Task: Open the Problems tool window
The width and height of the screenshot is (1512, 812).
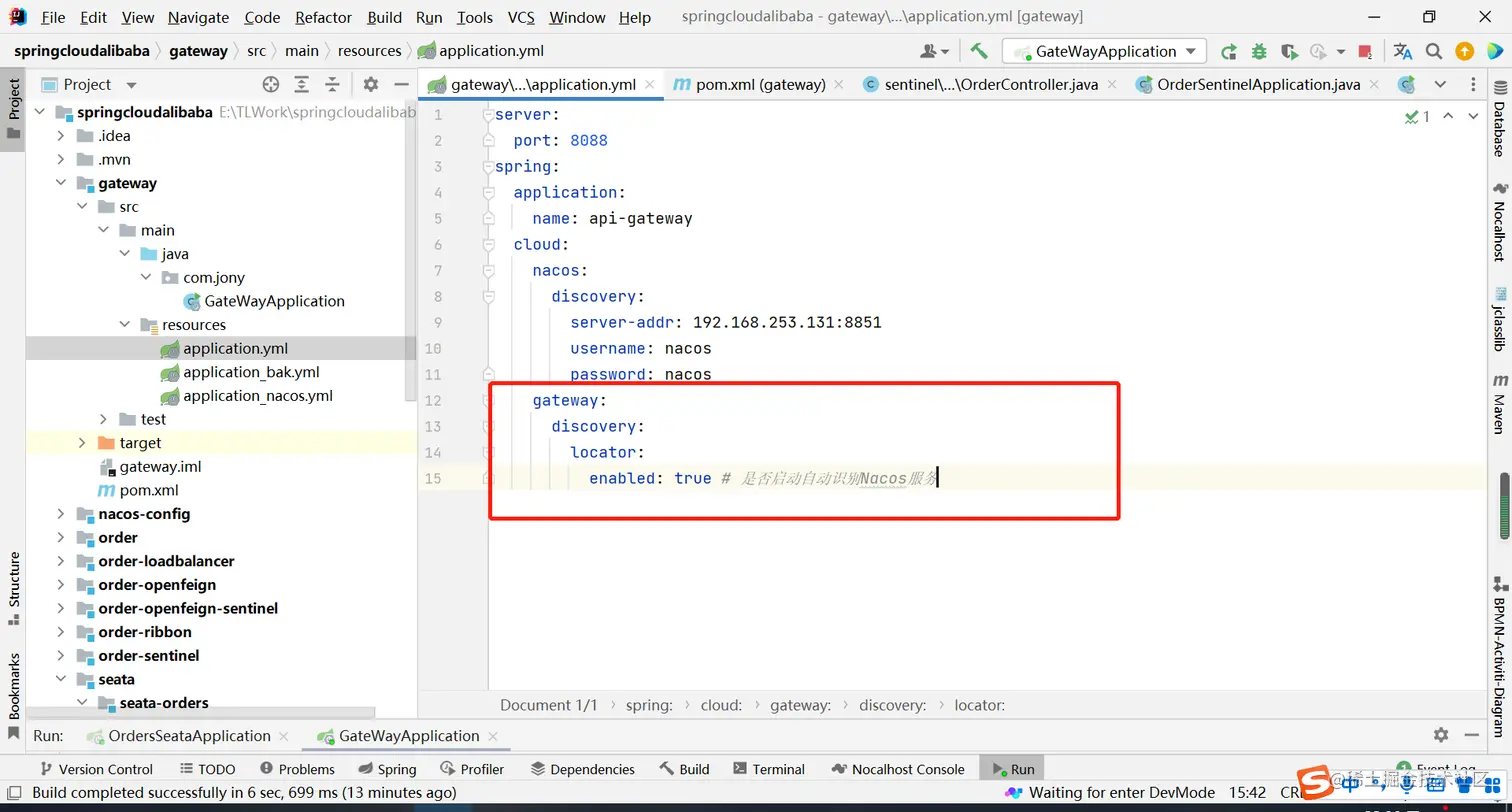Action: 296,769
